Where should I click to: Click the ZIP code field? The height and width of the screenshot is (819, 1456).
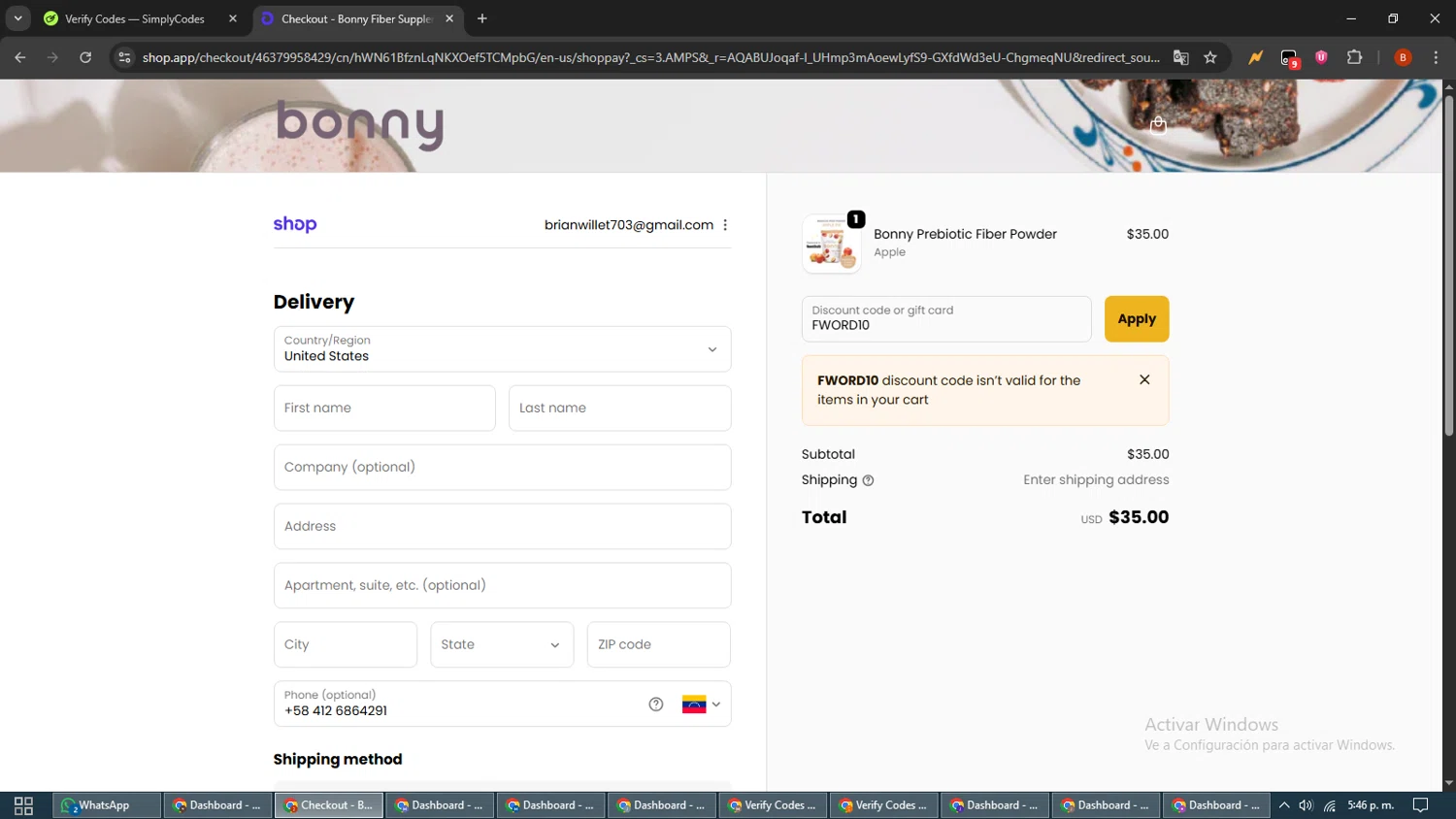coord(658,644)
